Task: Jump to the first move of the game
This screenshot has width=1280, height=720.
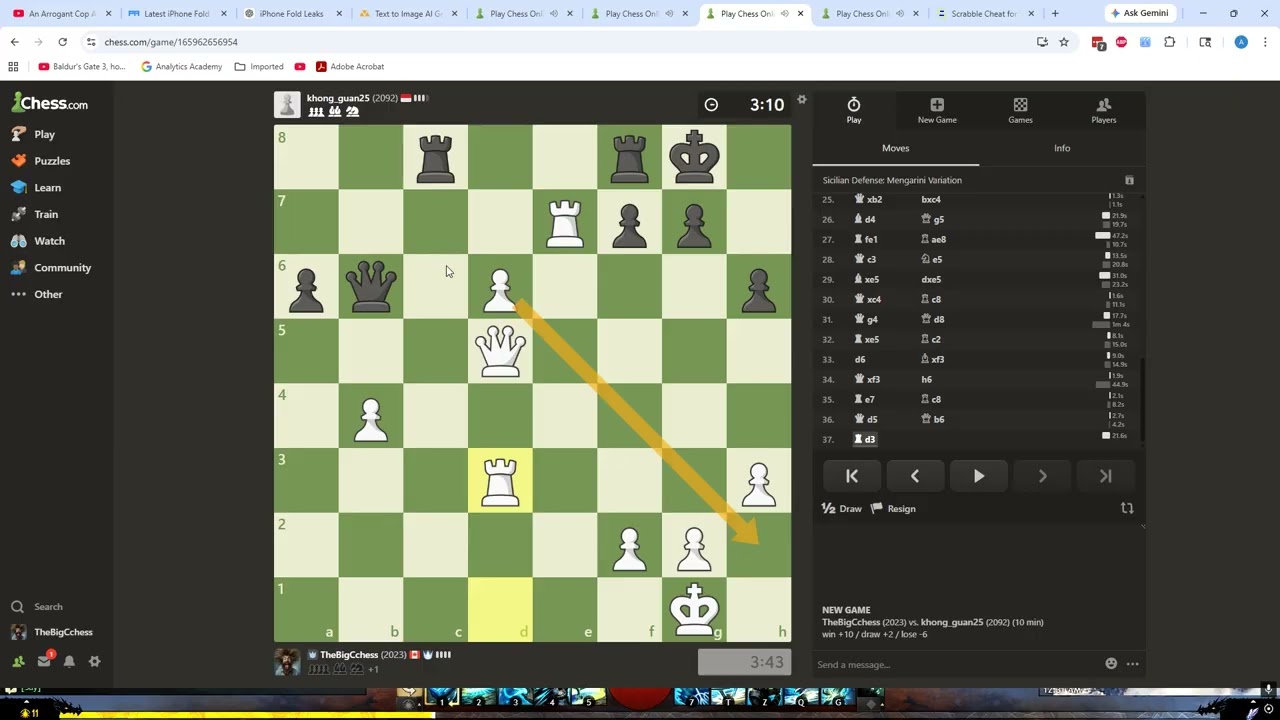Action: (x=852, y=477)
